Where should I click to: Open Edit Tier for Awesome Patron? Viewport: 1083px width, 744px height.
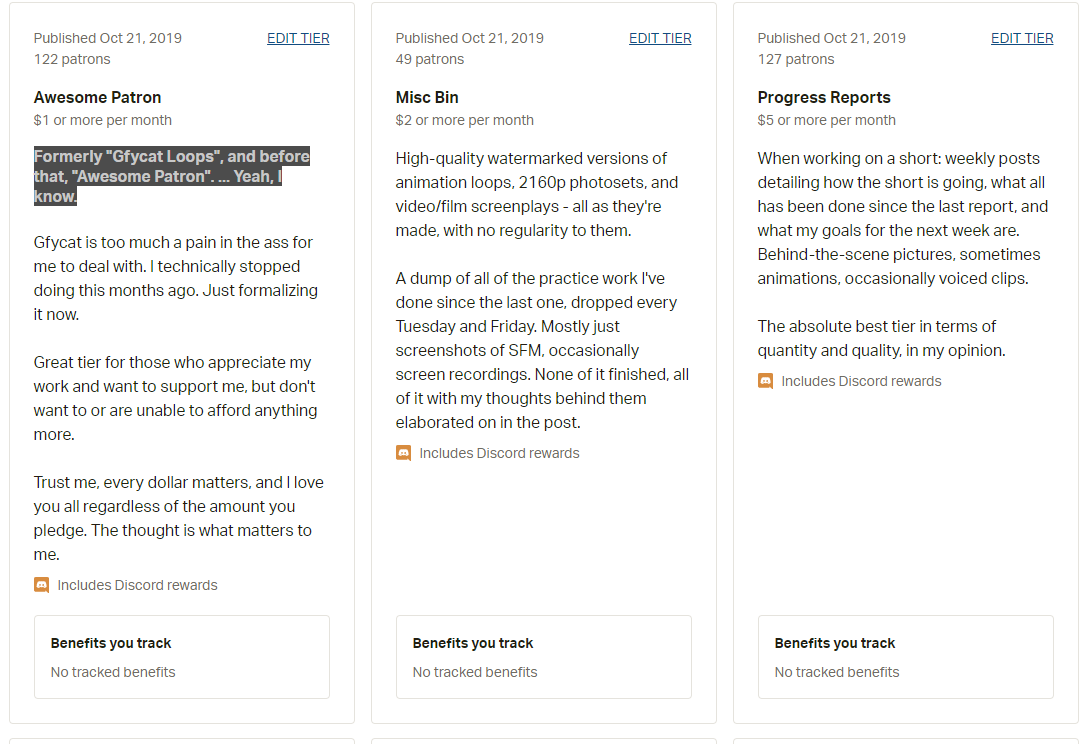point(298,39)
